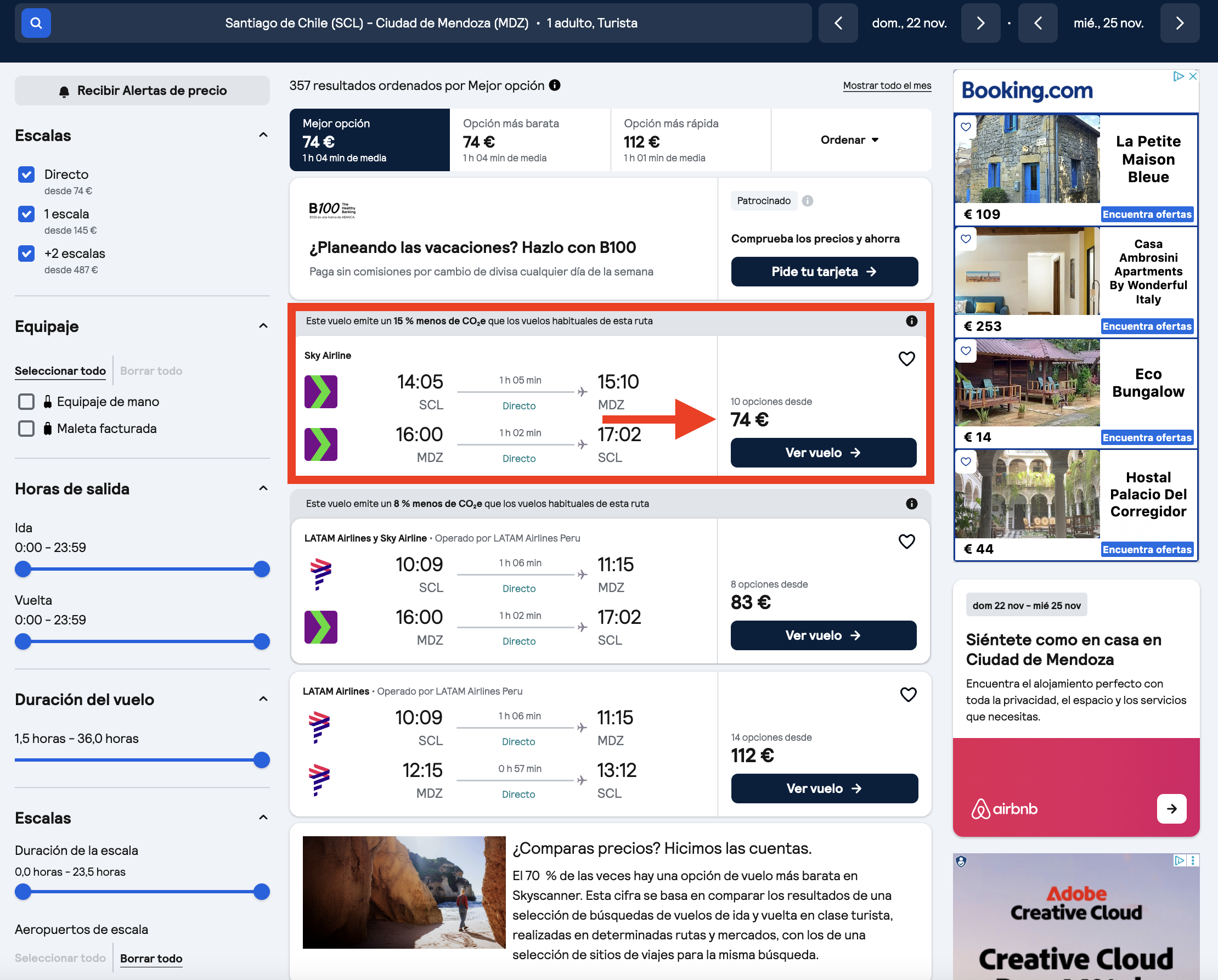This screenshot has width=1218, height=980.
Task: Click LATAM logo on 12:15 return flight
Action: coord(319,780)
